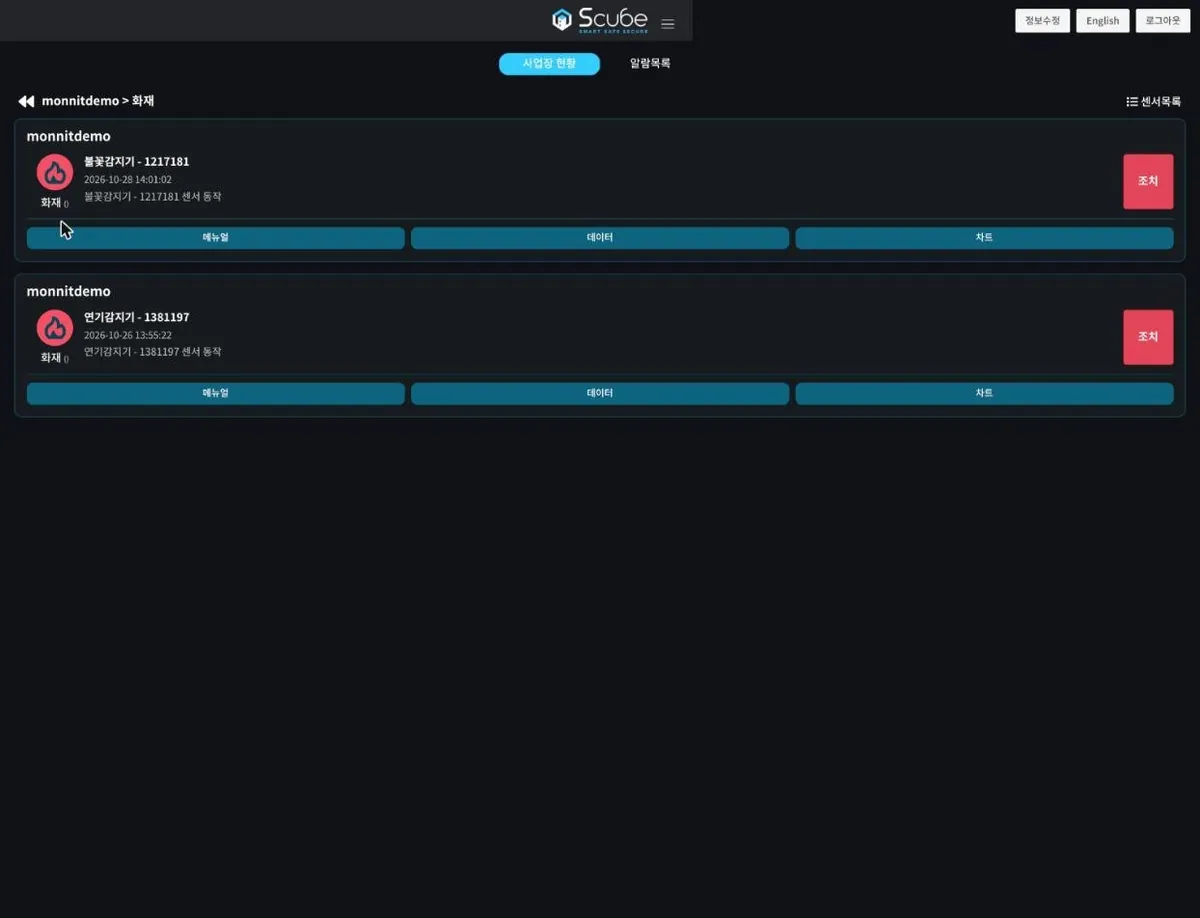Click the 정보수정 button
Screen dimensions: 1200x918
(1043, 21)
